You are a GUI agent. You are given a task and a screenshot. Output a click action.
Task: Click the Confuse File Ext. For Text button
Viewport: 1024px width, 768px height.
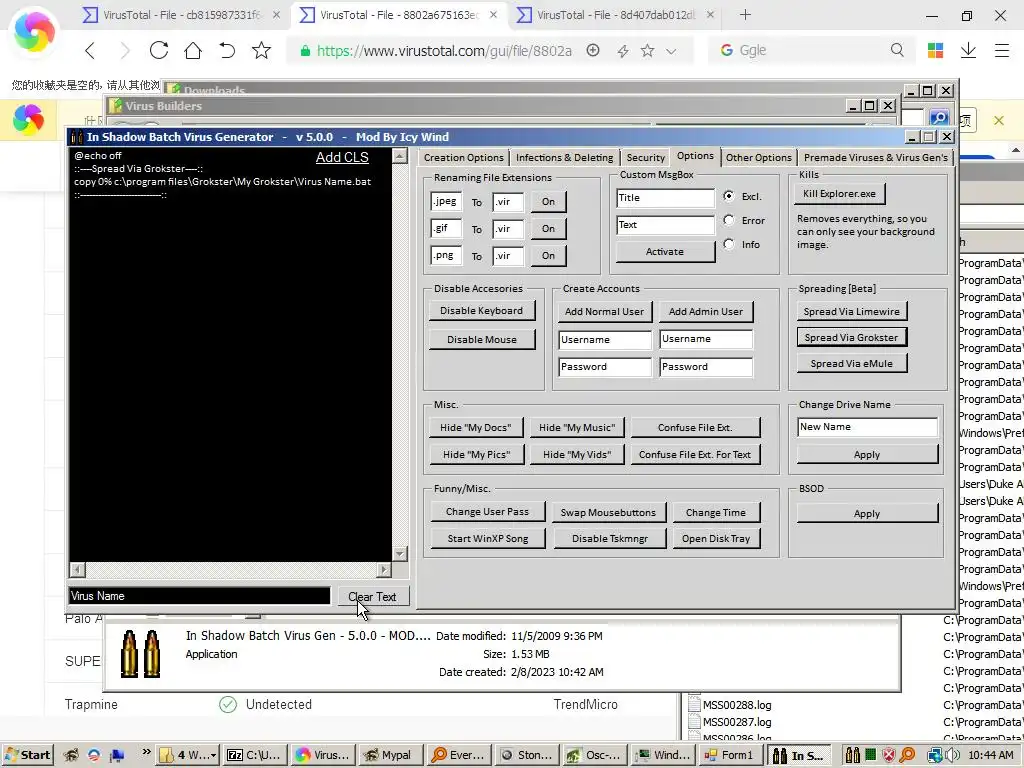point(695,455)
